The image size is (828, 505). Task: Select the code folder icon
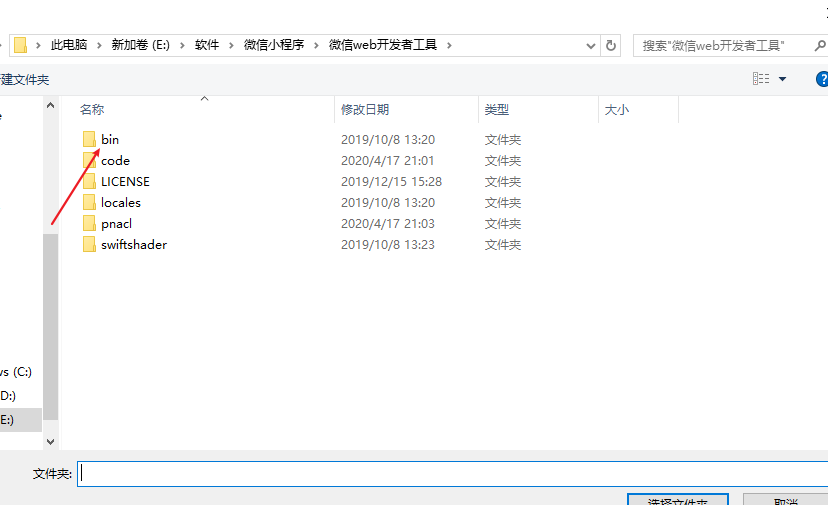pyautogui.click(x=89, y=161)
